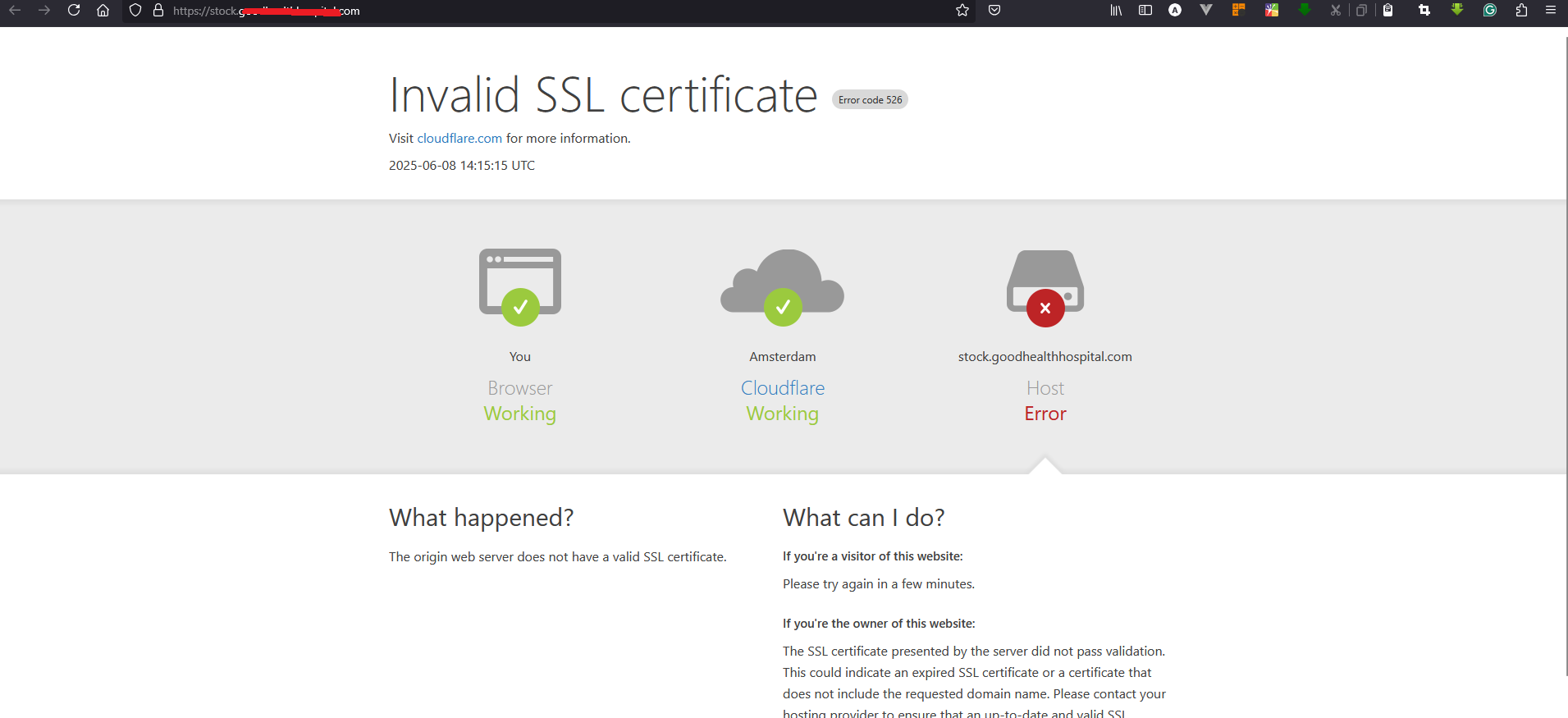Open the colorful square extension
The height and width of the screenshot is (718, 1568).
(1272, 11)
